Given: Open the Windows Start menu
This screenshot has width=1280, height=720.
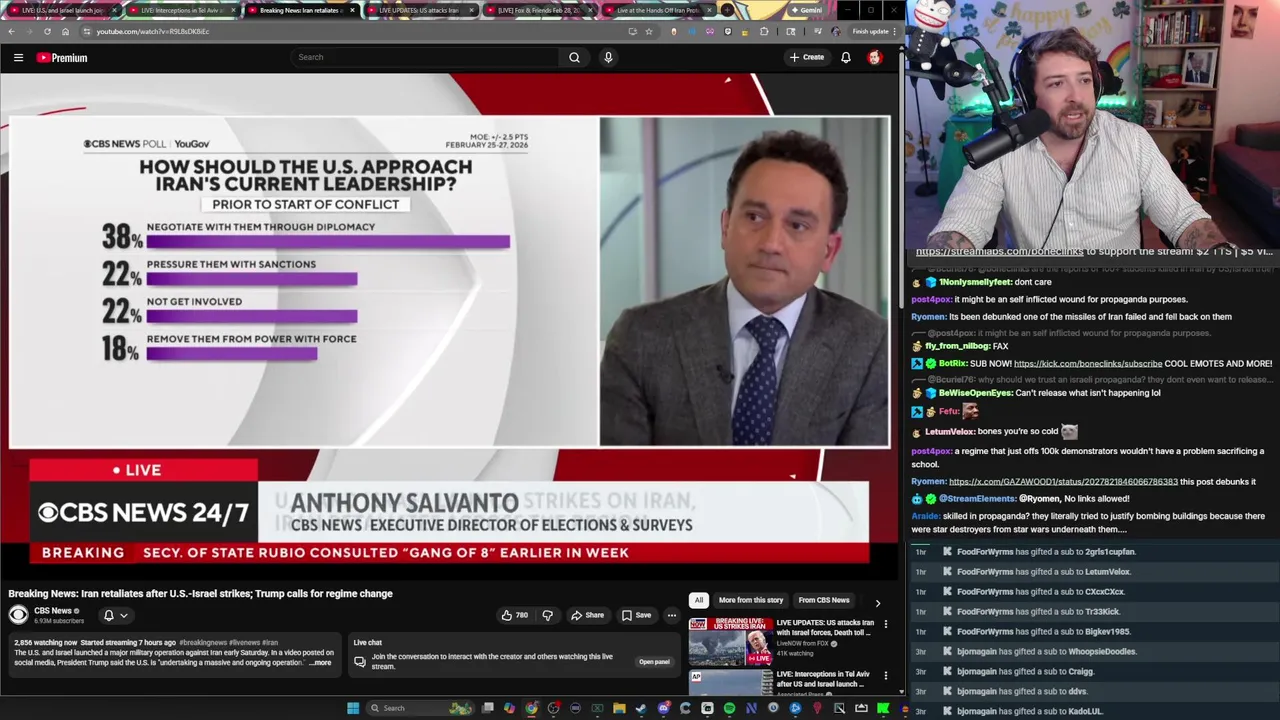Looking at the screenshot, I should (x=353, y=708).
